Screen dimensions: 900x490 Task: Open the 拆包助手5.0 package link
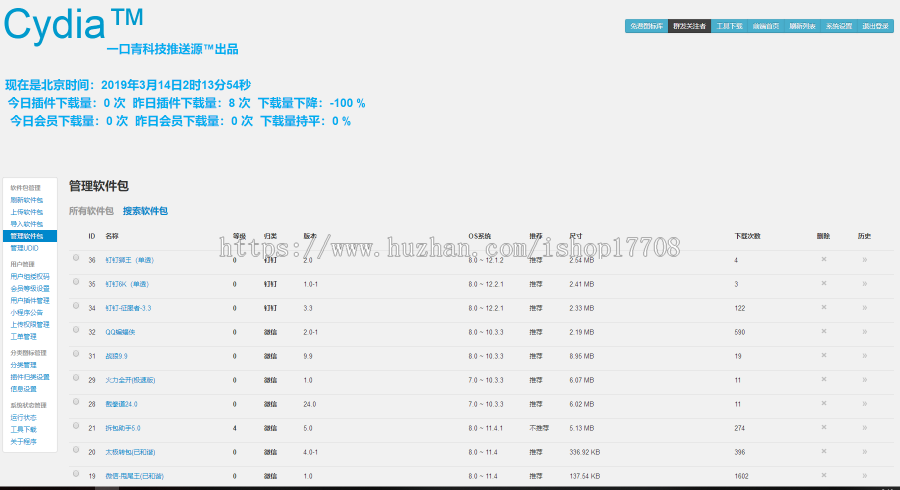coord(122,428)
